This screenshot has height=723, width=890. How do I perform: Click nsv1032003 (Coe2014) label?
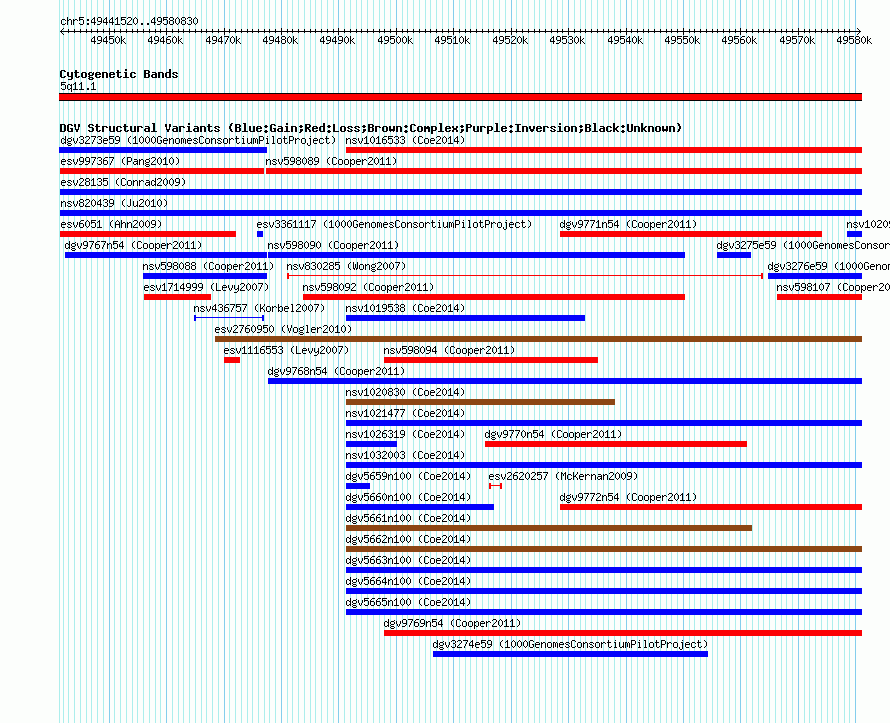coord(405,455)
